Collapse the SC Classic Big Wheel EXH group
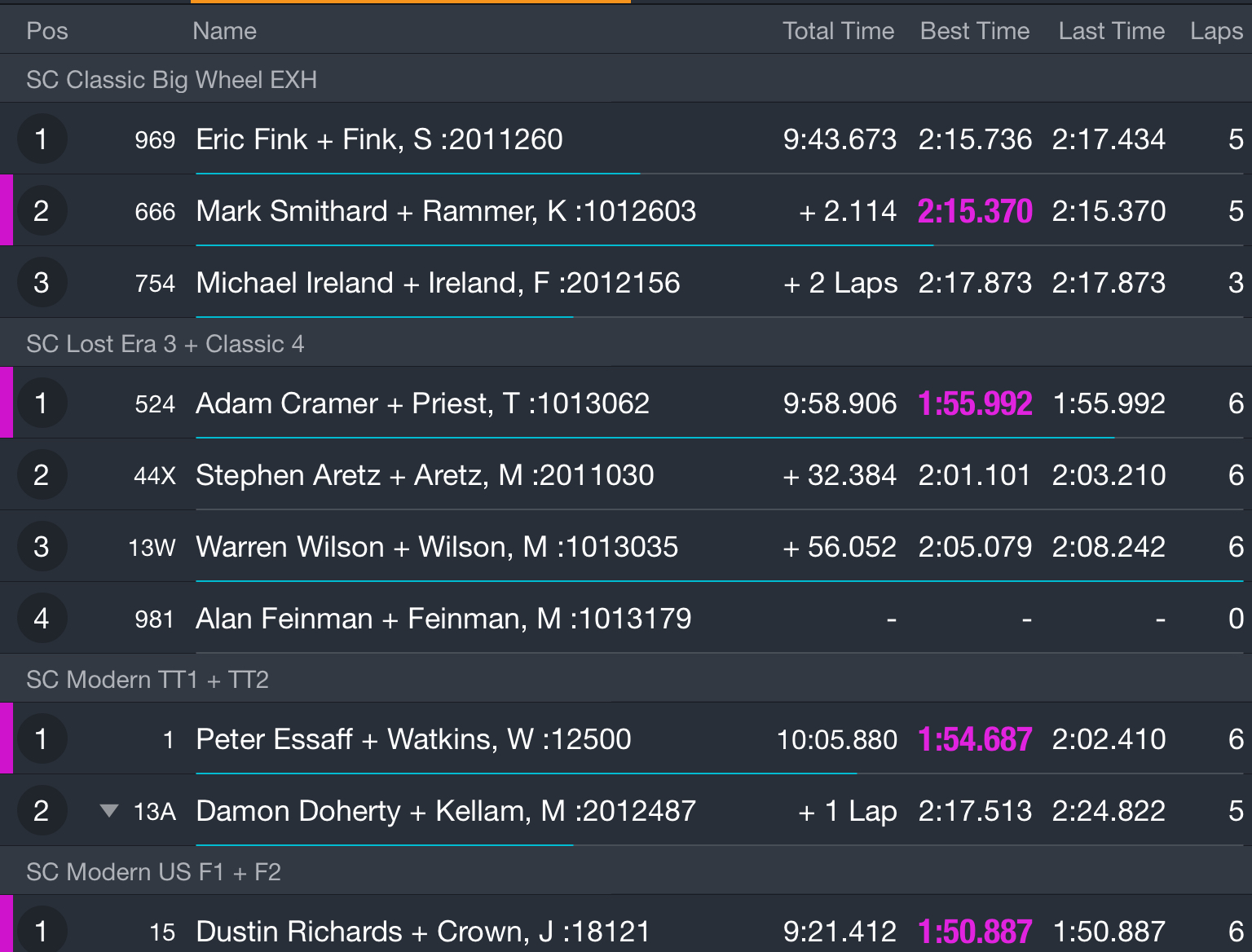The height and width of the screenshot is (952, 1252). coord(626,79)
